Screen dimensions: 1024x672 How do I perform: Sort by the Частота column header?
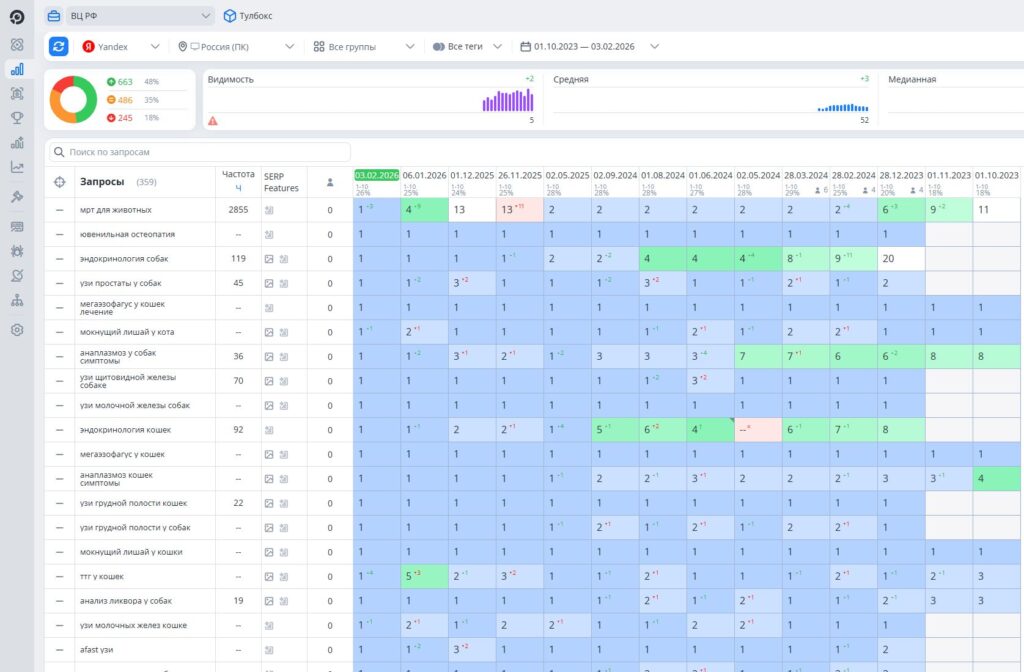coord(238,174)
